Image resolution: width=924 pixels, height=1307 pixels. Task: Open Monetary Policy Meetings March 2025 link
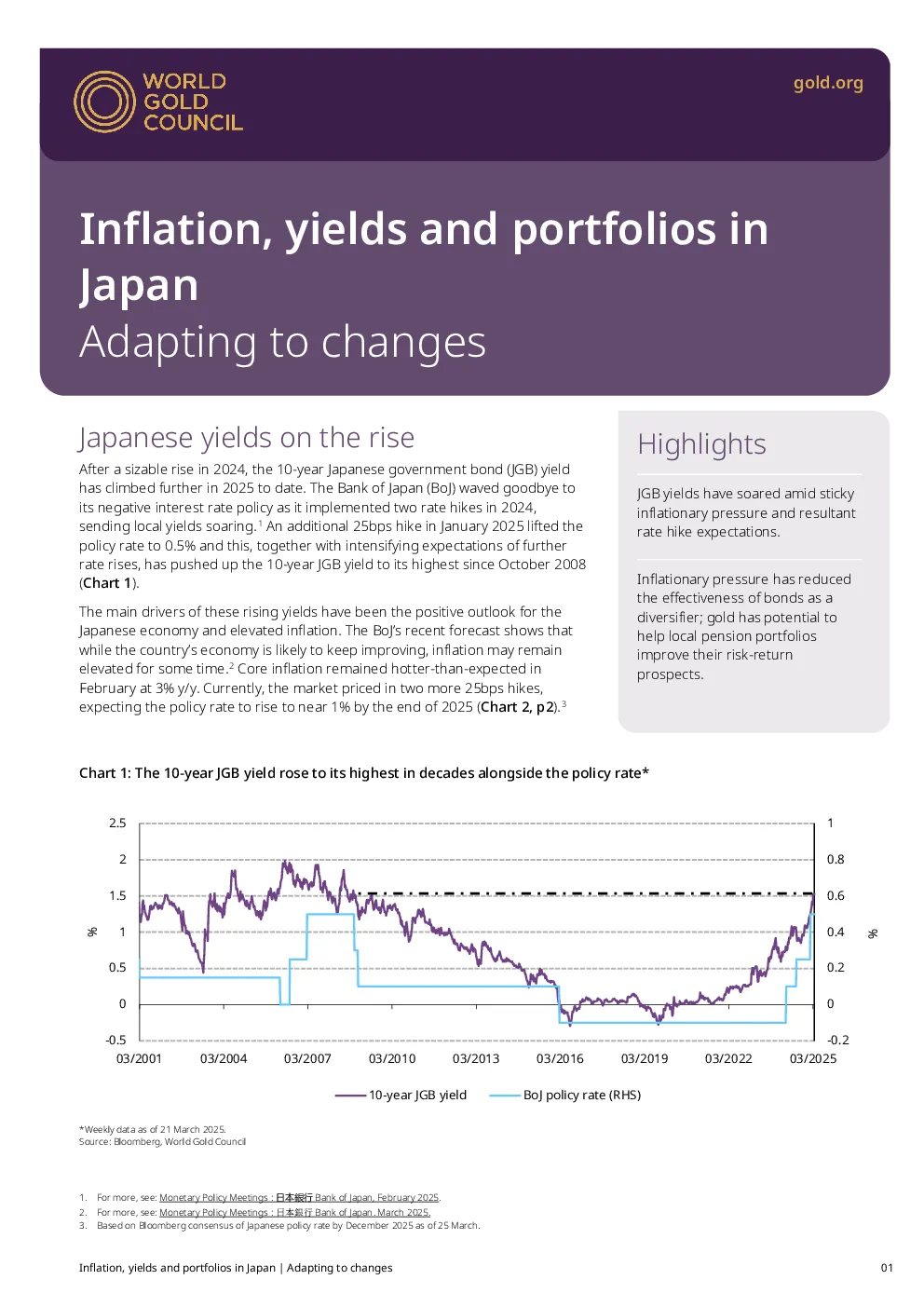point(294,1213)
